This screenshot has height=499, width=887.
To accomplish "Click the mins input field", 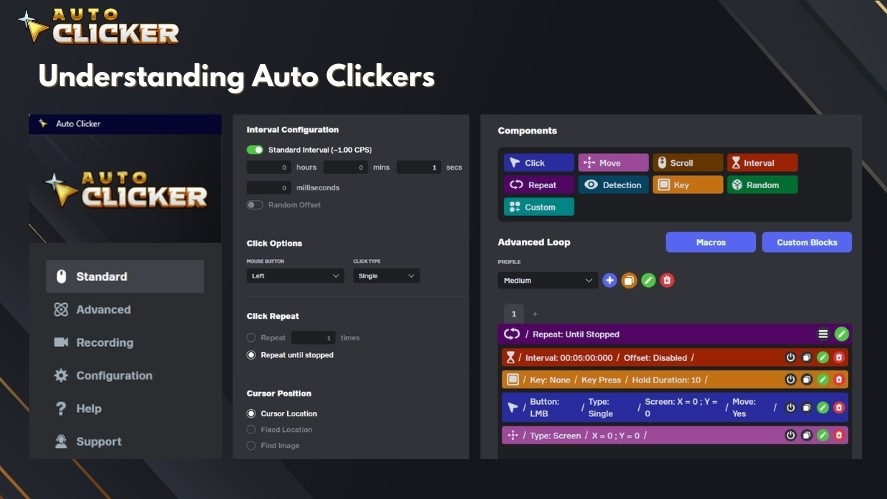I will click(x=346, y=167).
